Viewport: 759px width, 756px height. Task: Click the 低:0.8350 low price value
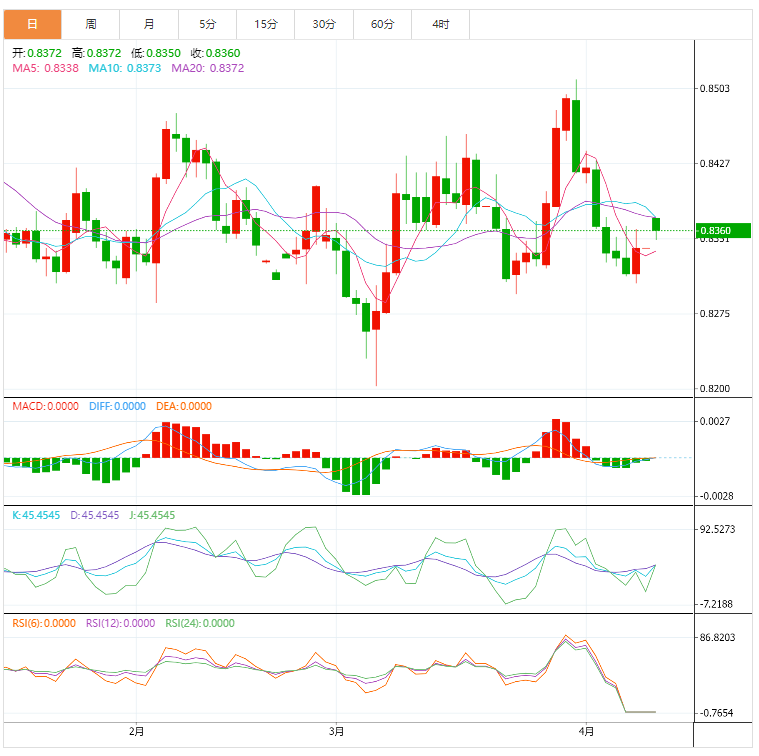pyautogui.click(x=156, y=53)
